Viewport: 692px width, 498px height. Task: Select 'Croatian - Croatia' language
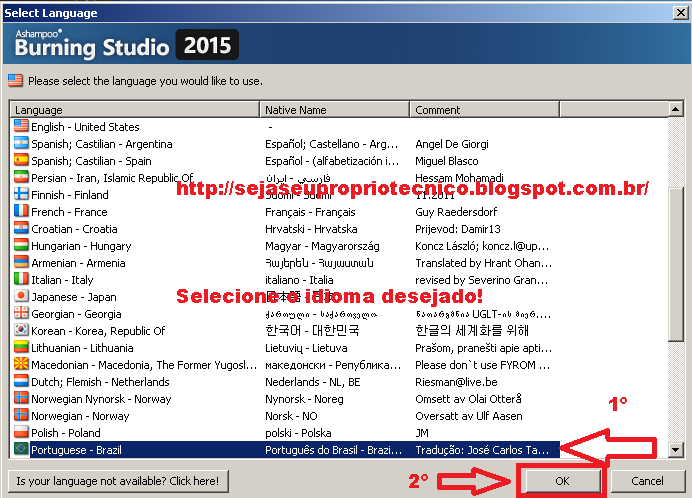[74, 229]
